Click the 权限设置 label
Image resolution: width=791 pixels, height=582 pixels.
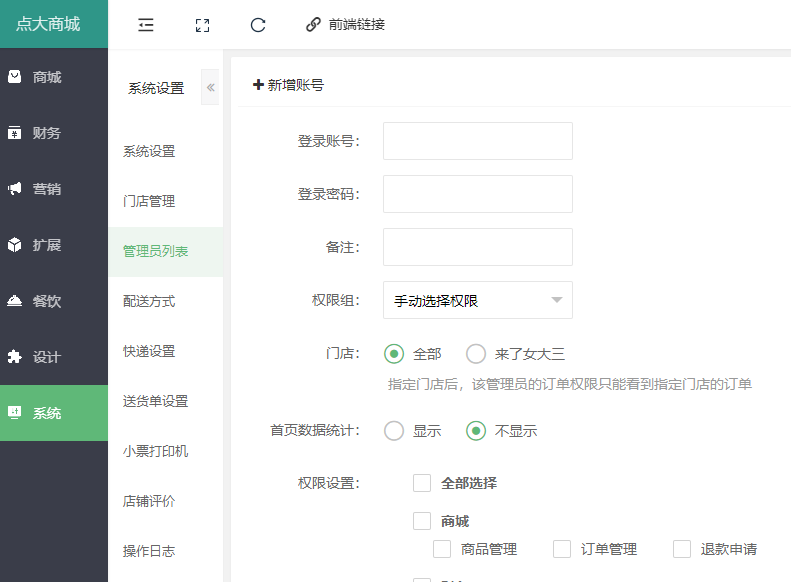tap(328, 483)
